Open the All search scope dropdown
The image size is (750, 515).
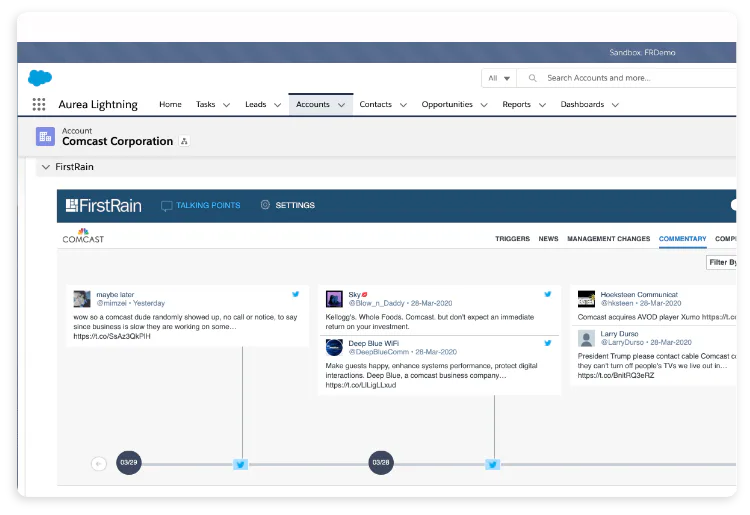(x=499, y=78)
